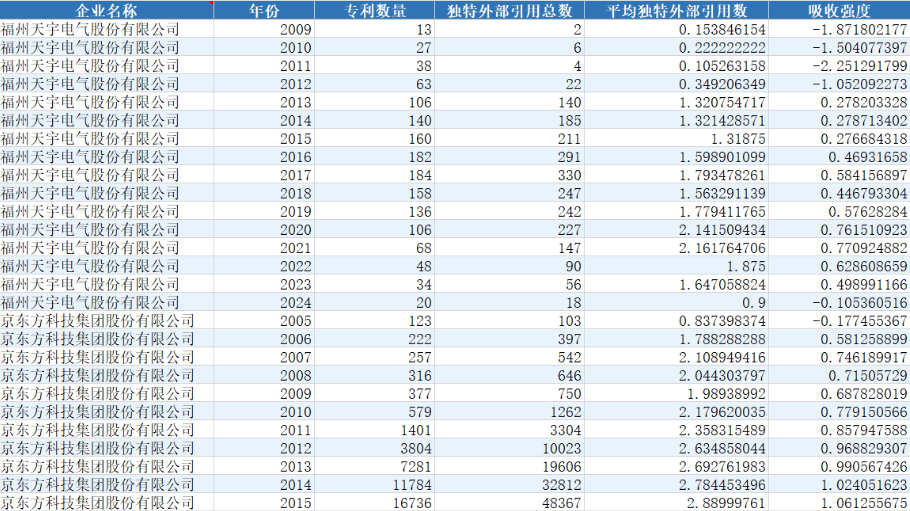Click the comment indicator on 企业名称 header
910x511 pixels.
pos(212,3)
